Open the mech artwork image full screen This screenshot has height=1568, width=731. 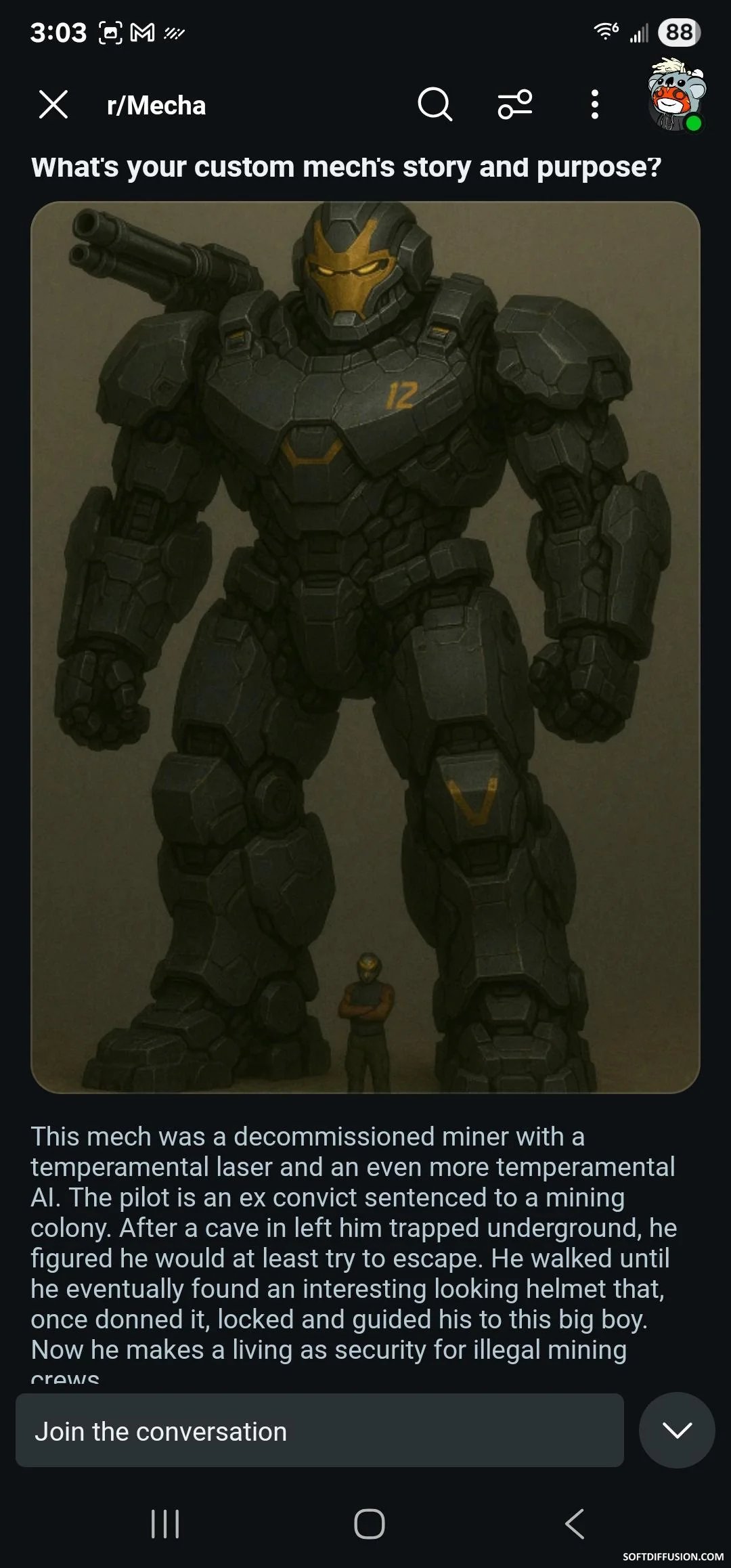coord(365,647)
